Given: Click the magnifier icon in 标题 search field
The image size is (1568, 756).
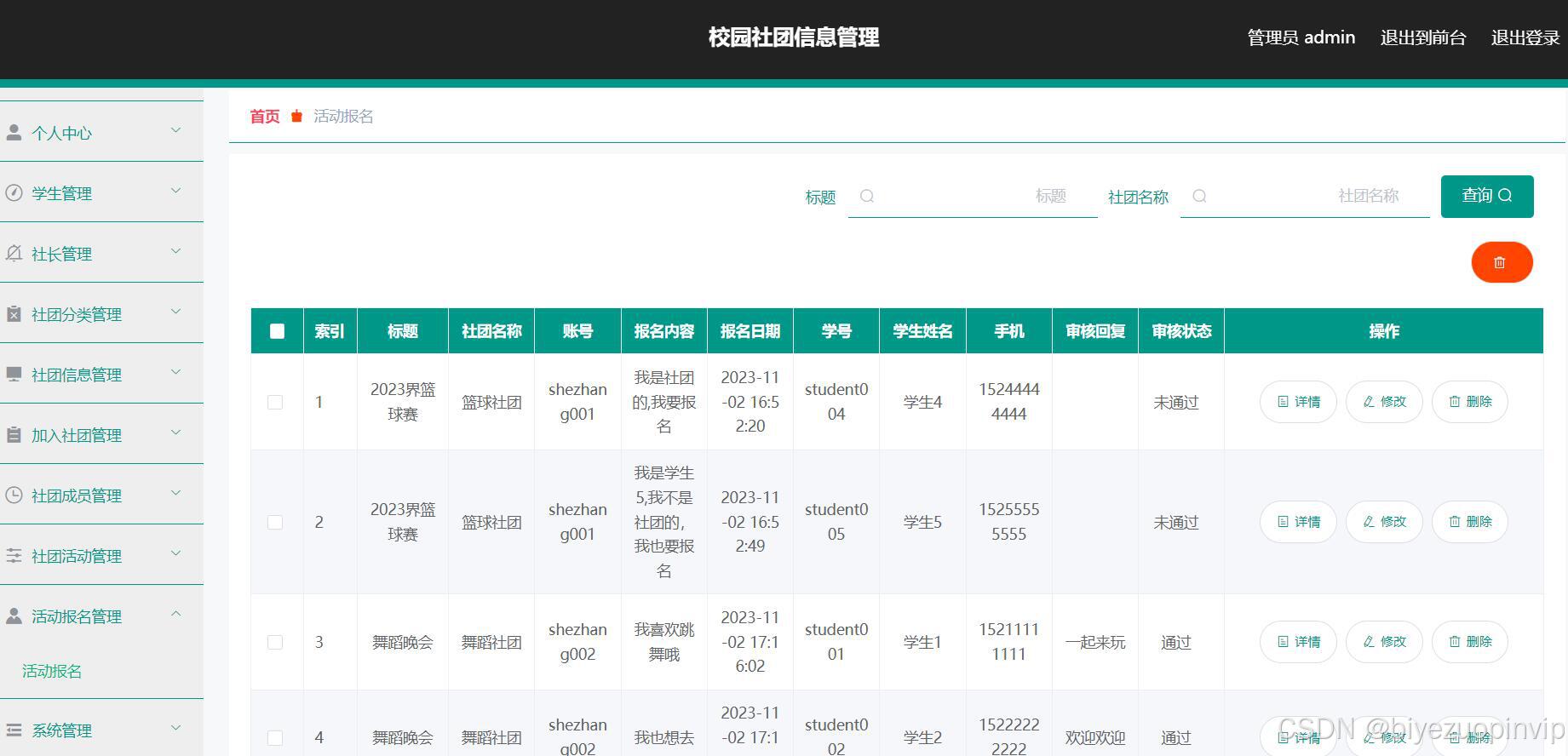Looking at the screenshot, I should click(x=867, y=196).
